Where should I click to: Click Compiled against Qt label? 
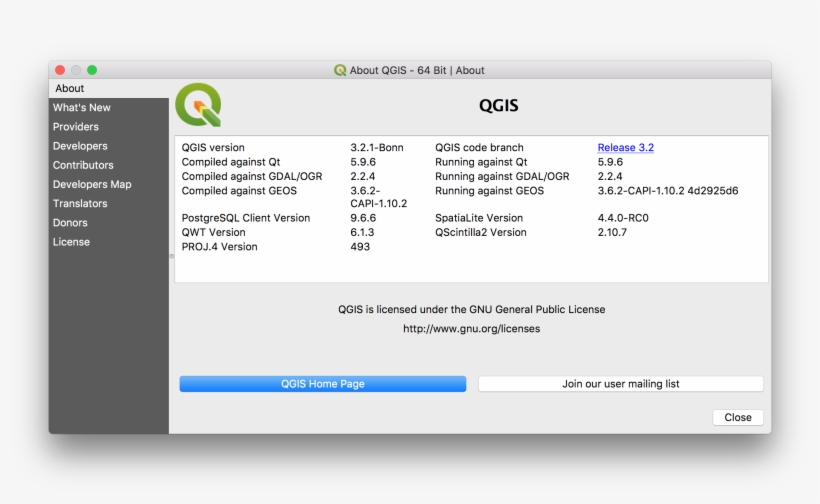(231, 162)
